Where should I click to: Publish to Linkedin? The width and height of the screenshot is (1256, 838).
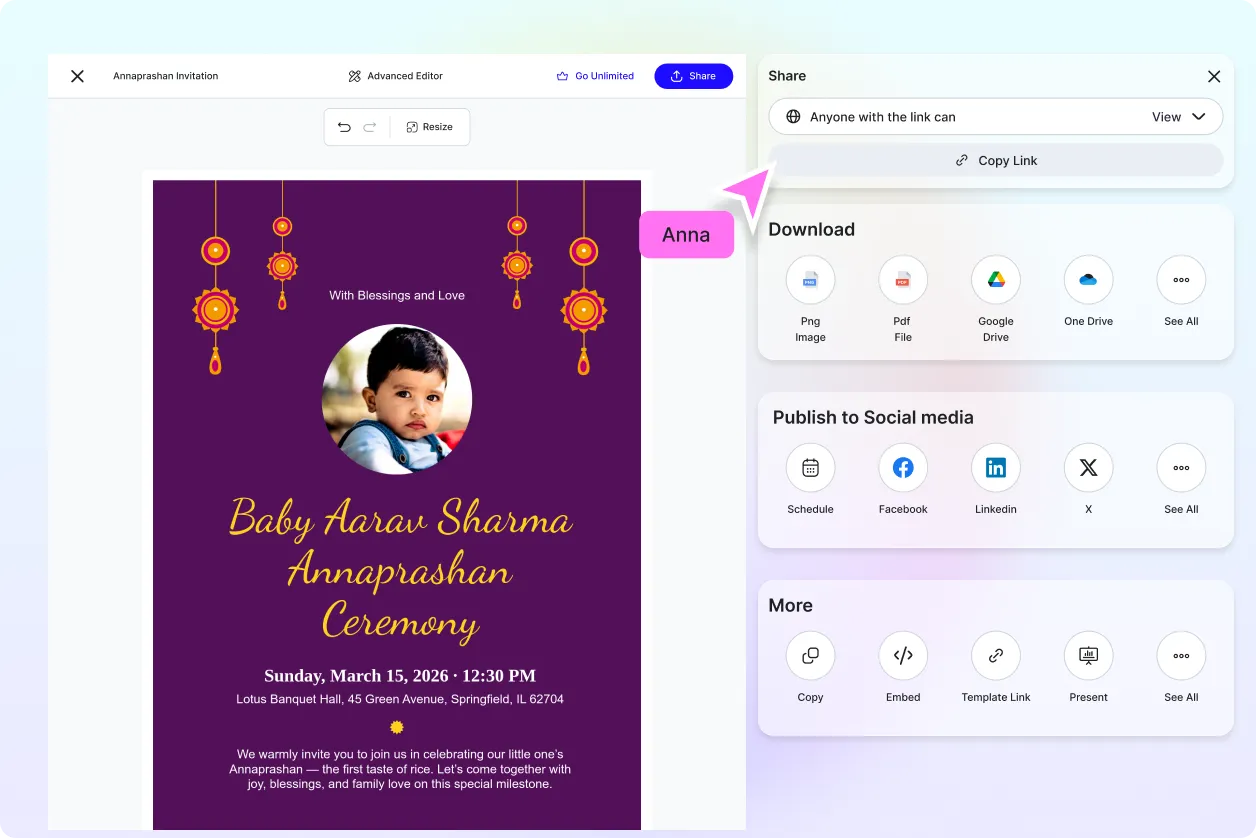pyautogui.click(x=996, y=468)
